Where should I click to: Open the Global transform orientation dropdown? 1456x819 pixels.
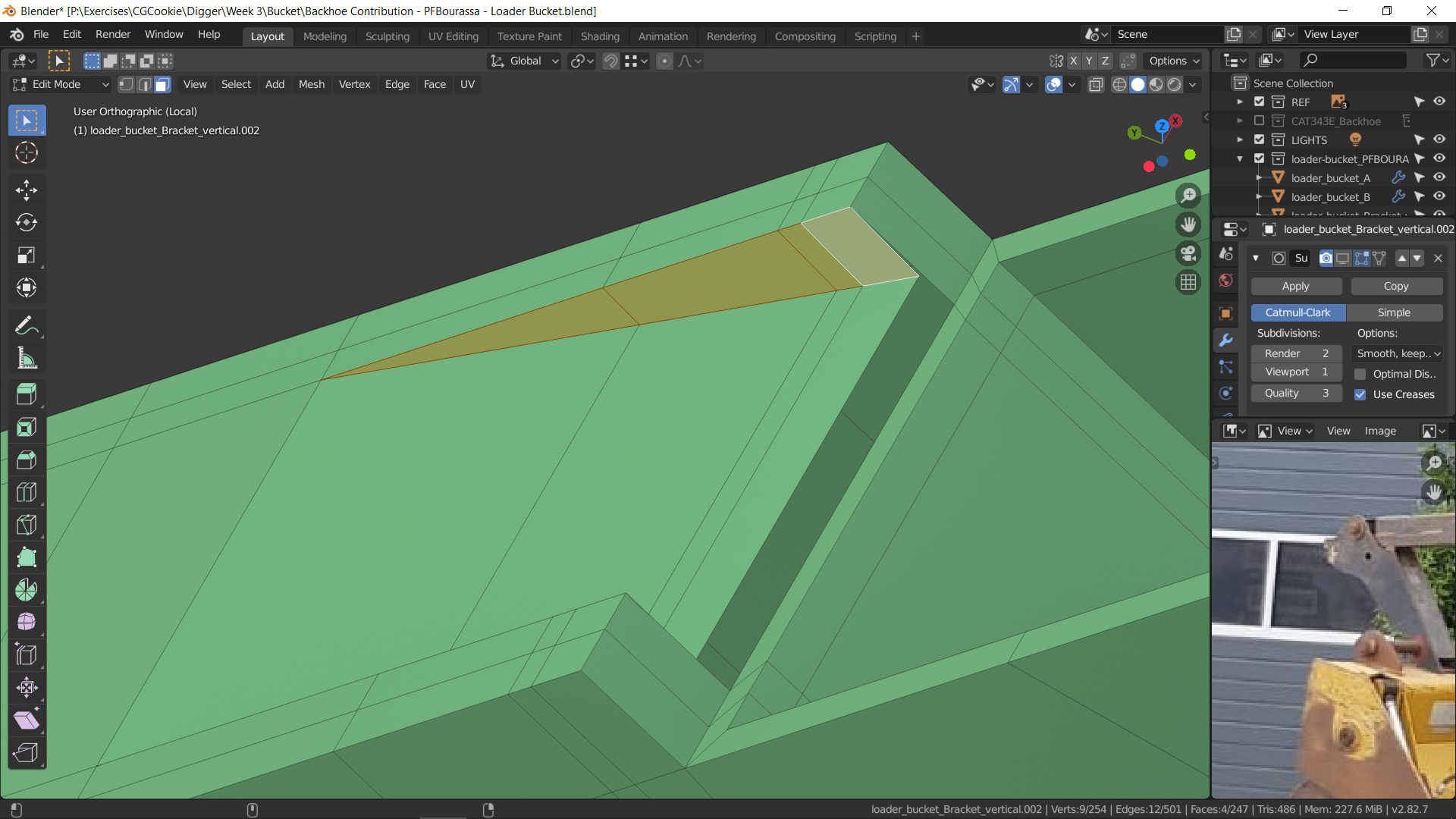(525, 61)
